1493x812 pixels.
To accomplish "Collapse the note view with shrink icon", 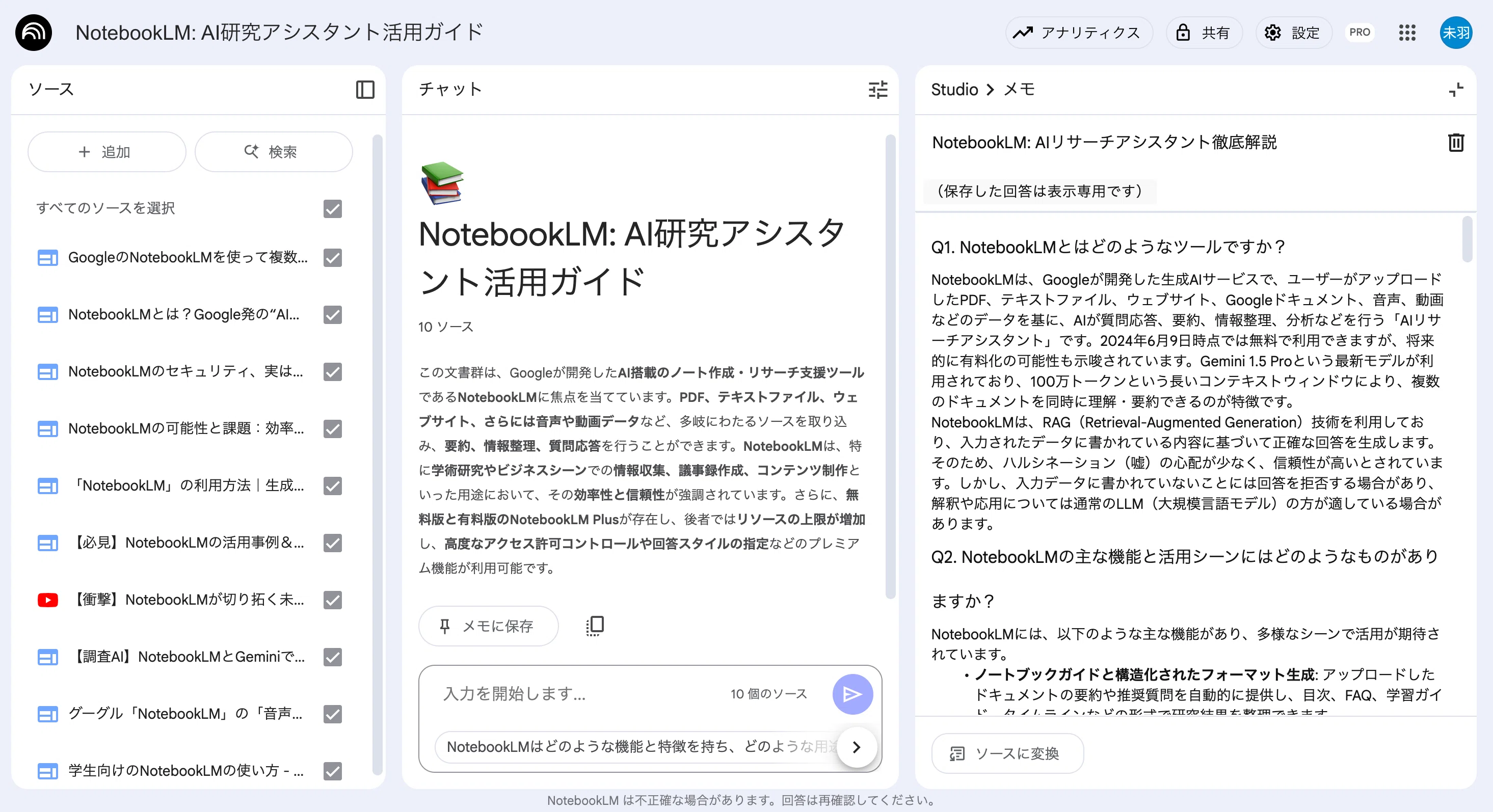I will pos(1456,89).
